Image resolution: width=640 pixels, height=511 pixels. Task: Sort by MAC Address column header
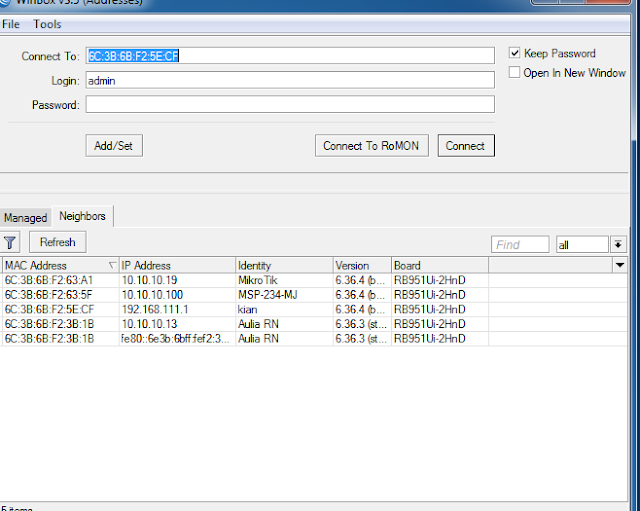61,265
